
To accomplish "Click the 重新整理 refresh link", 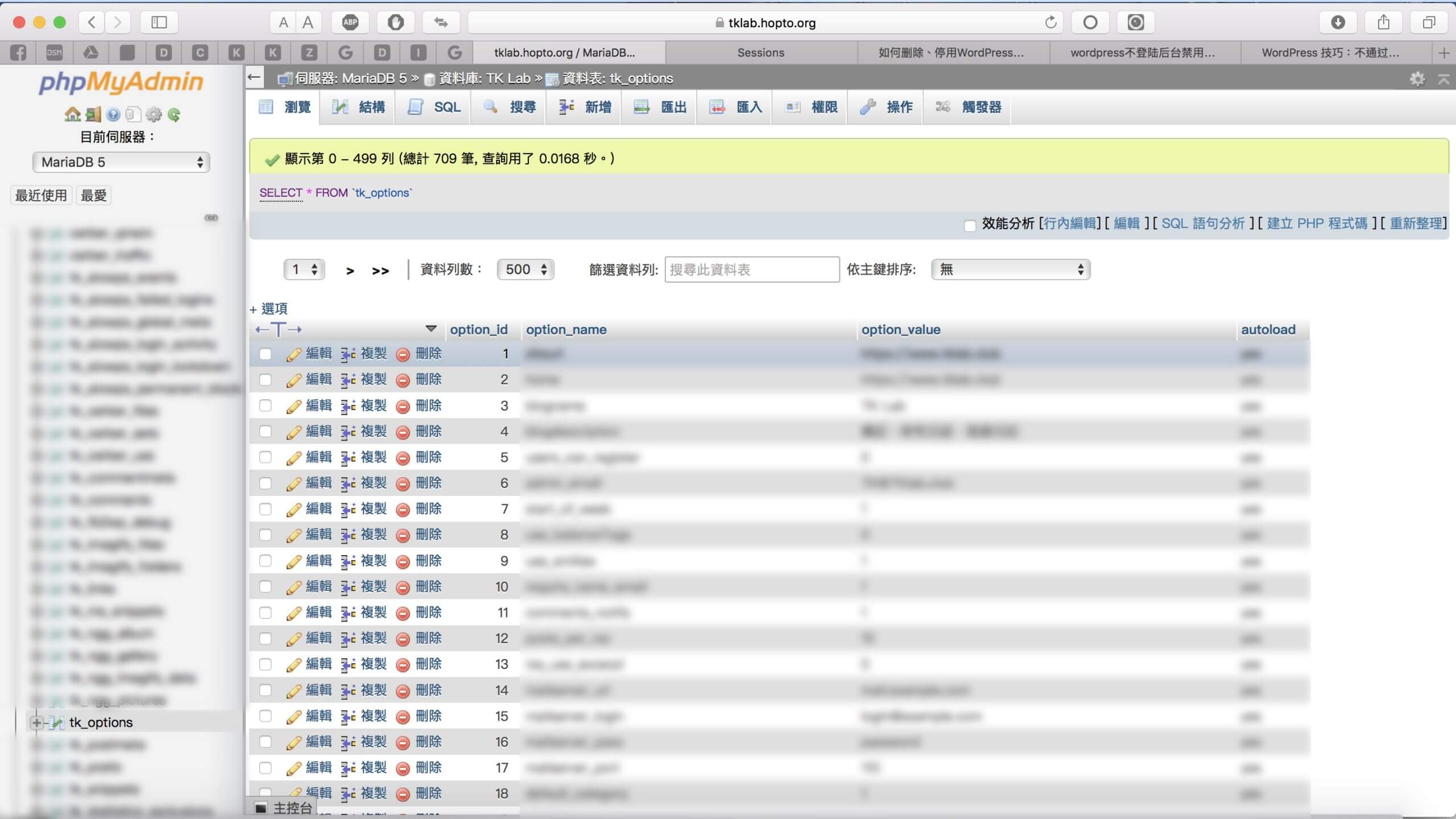I will tap(1416, 223).
